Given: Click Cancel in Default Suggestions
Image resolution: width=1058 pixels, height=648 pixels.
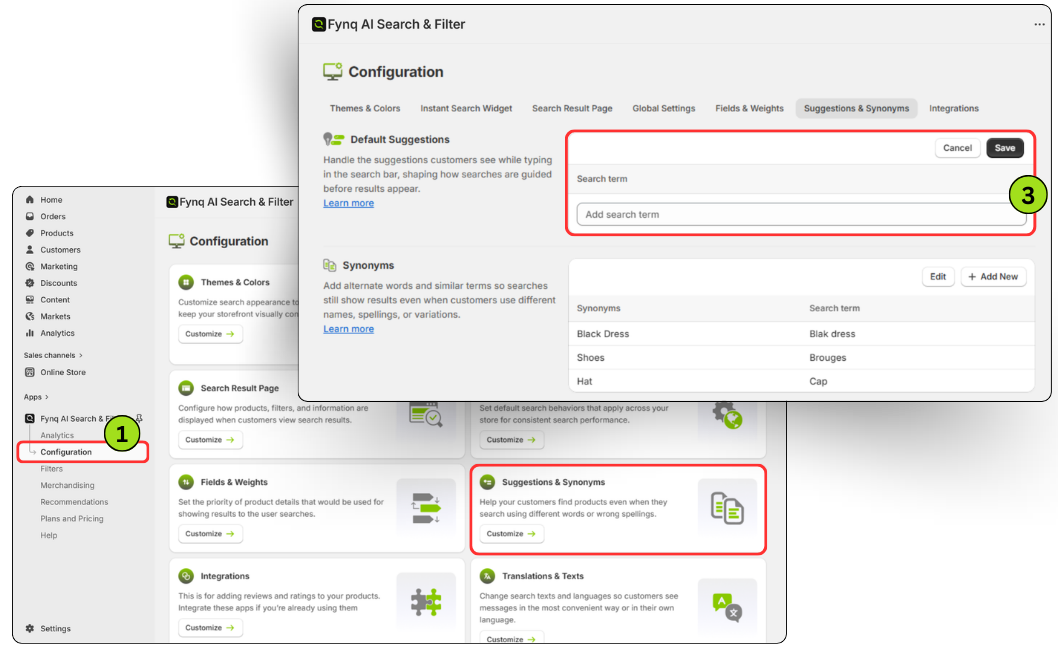Looking at the screenshot, I should coord(957,148).
